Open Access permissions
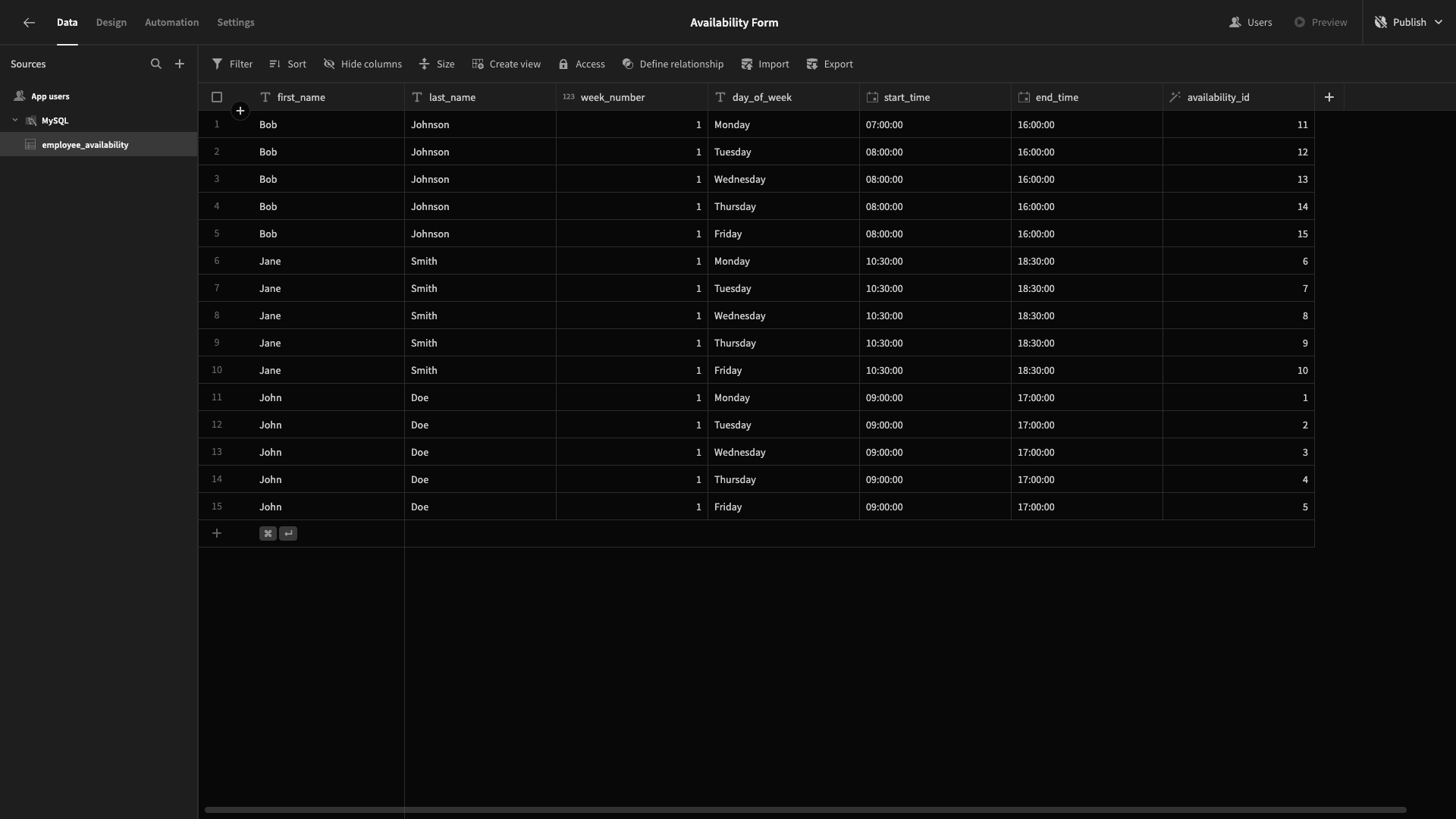This screenshot has height=819, width=1456. click(x=582, y=64)
